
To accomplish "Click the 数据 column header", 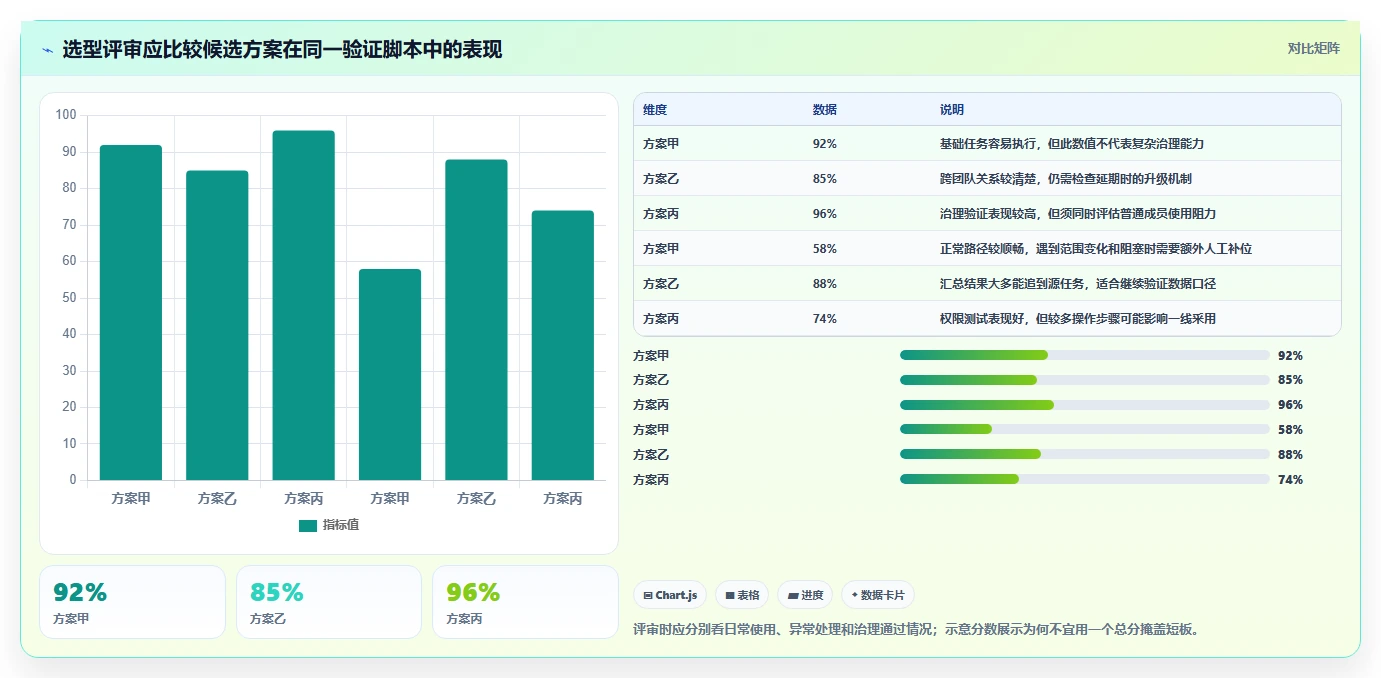I will tap(825, 109).
